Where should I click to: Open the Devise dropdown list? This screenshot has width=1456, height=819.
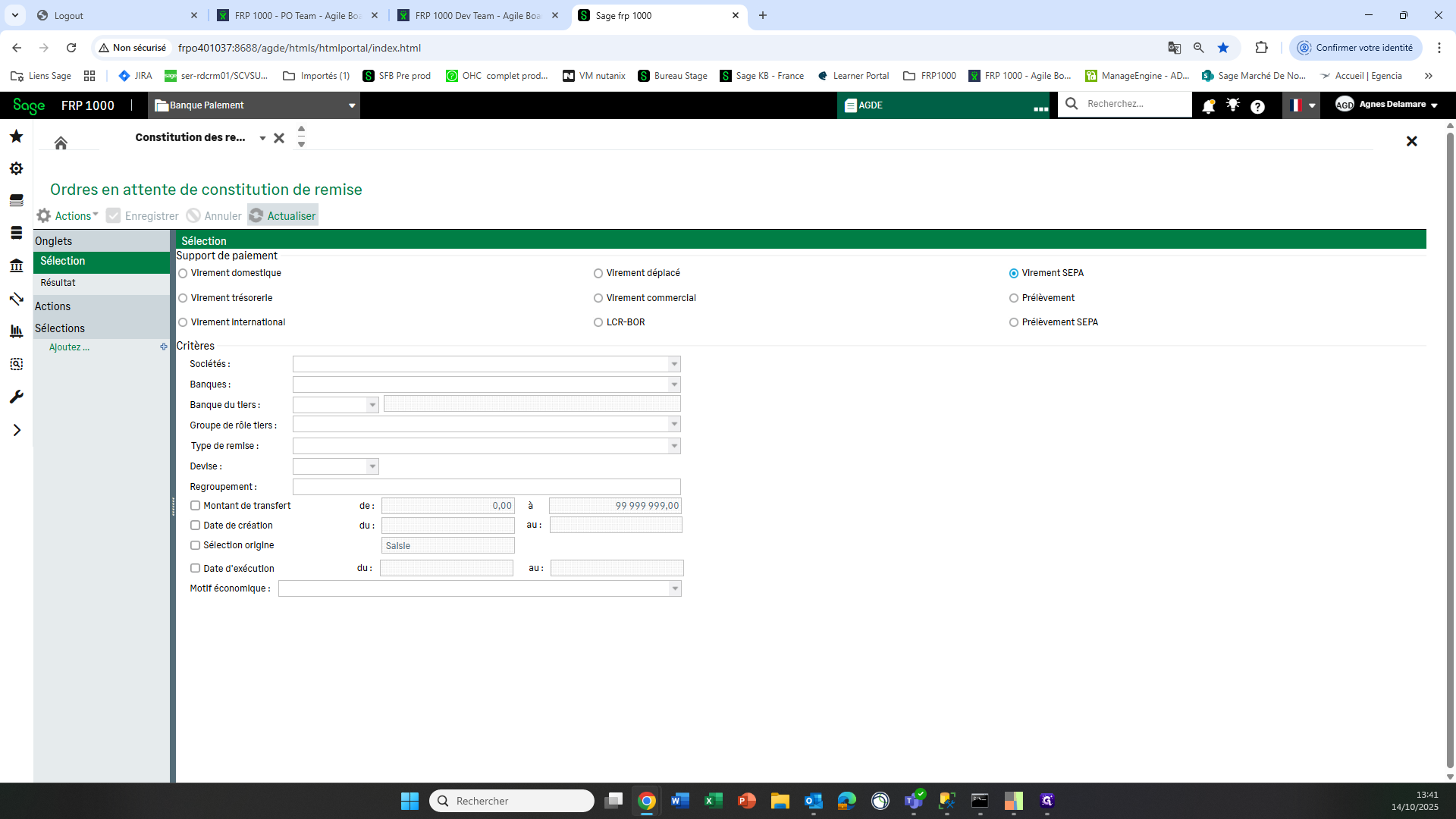[372, 466]
